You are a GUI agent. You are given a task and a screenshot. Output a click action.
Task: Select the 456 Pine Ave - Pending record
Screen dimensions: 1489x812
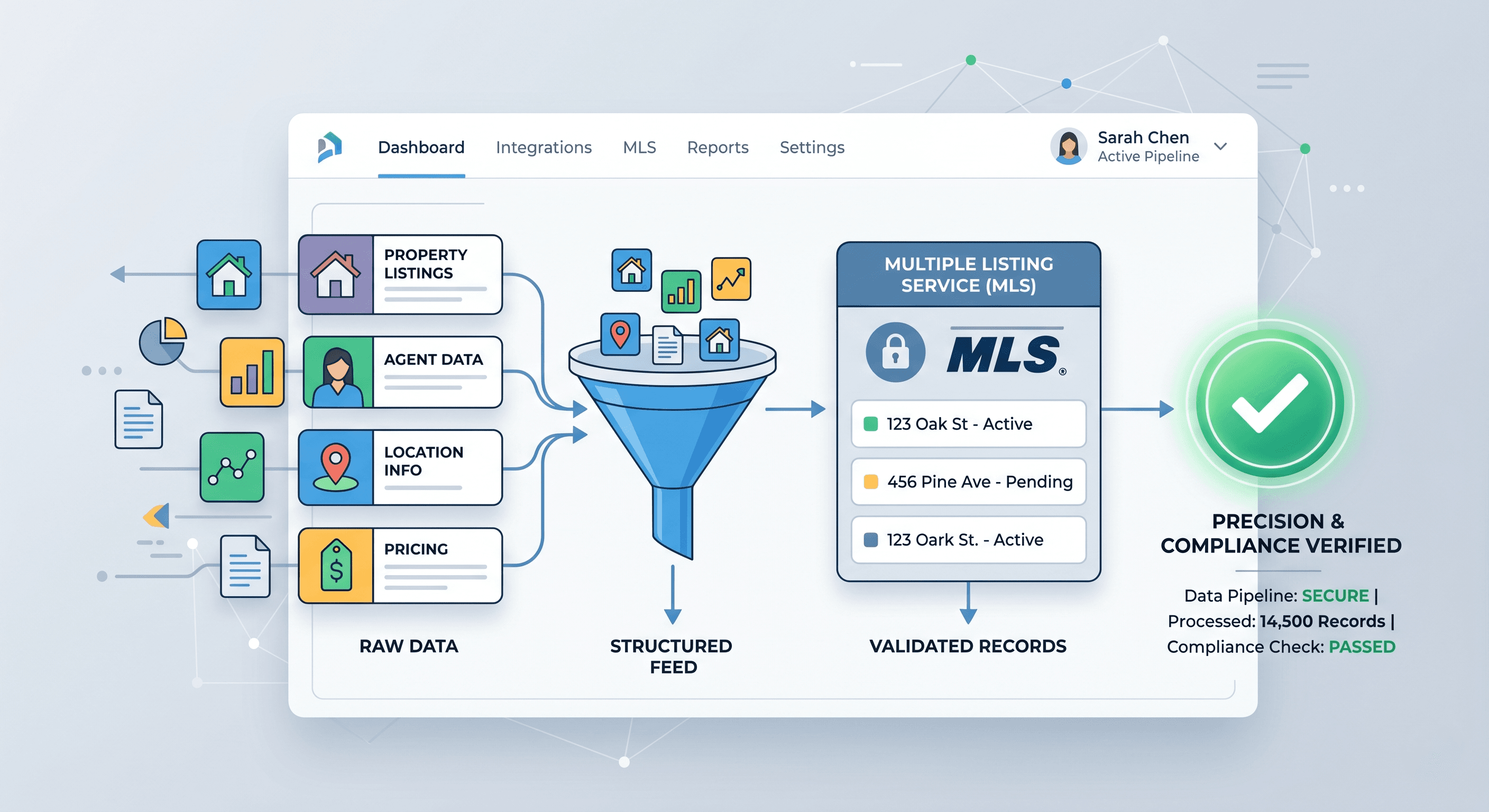tap(969, 482)
